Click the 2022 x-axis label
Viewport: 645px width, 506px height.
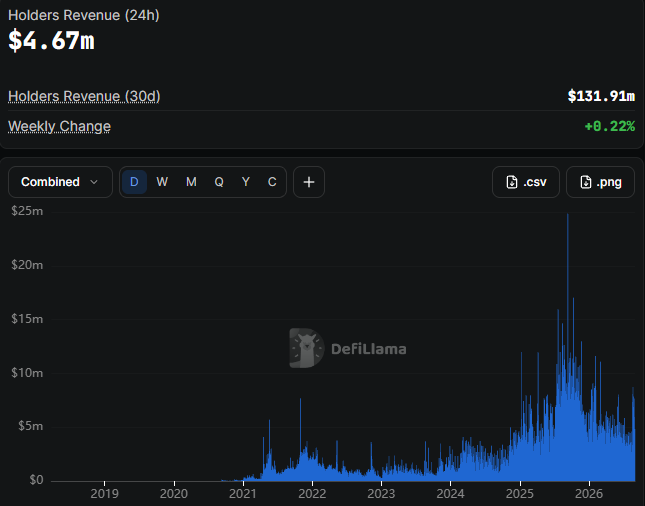[312, 494]
